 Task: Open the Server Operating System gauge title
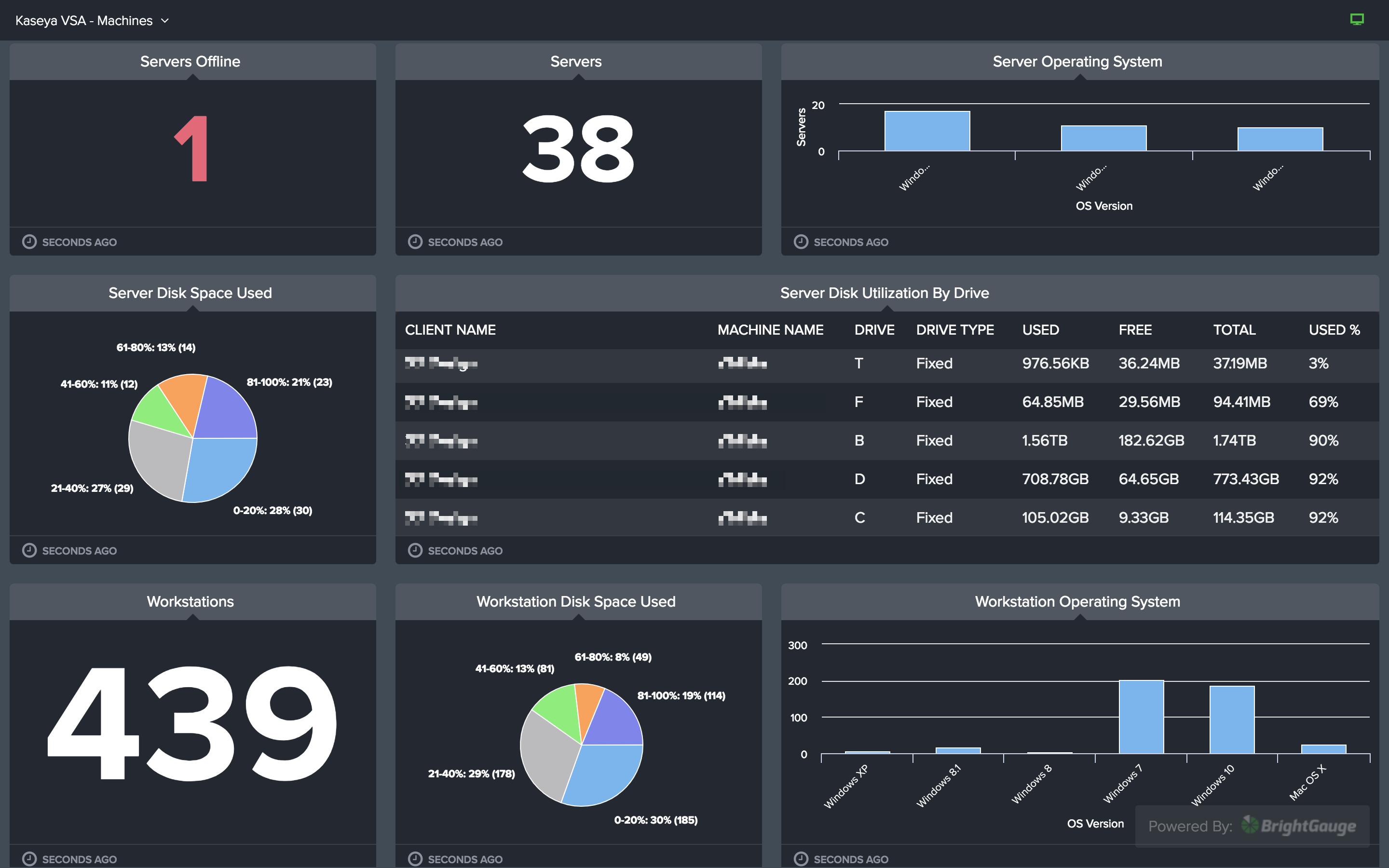click(1077, 61)
